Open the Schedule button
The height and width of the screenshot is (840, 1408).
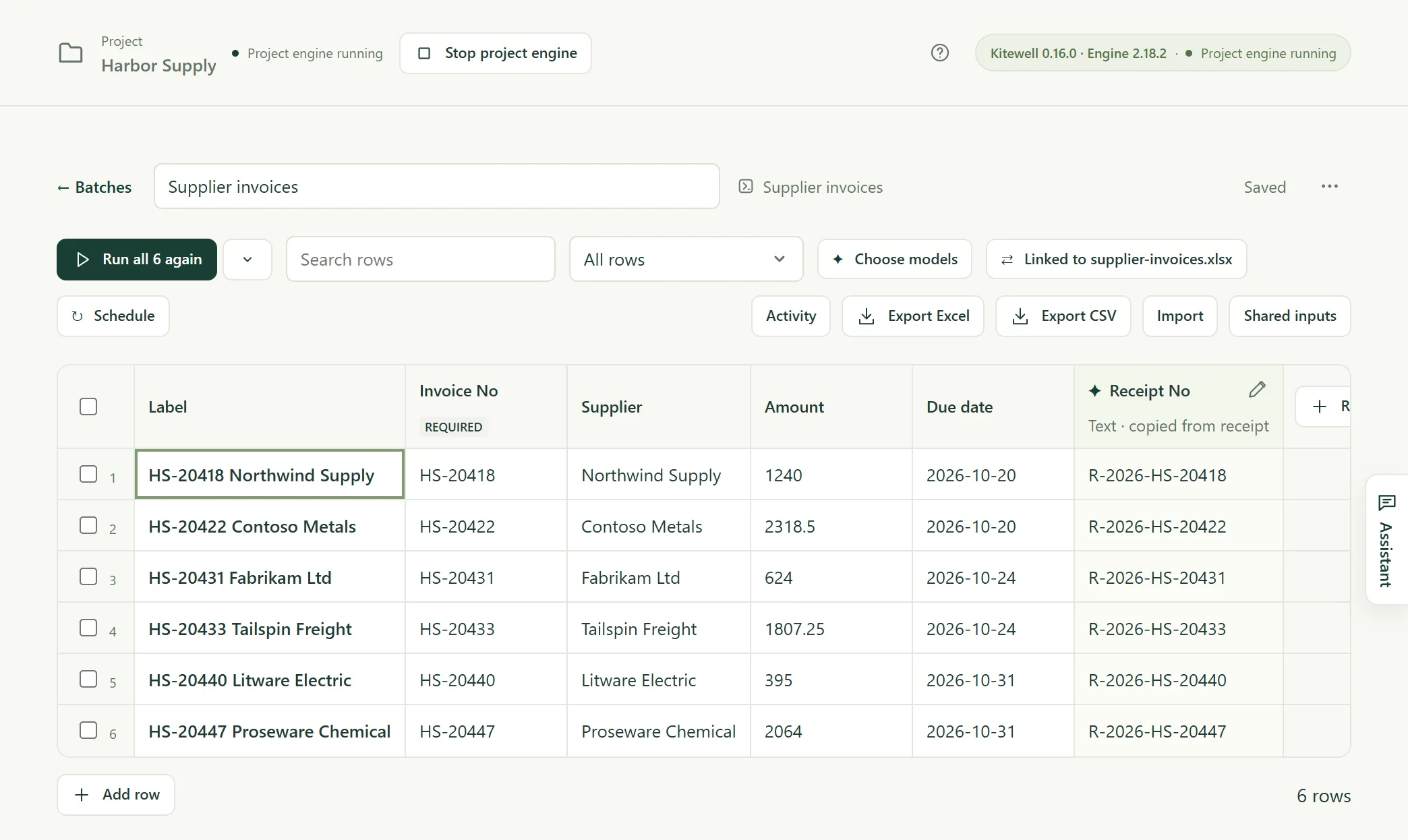113,316
